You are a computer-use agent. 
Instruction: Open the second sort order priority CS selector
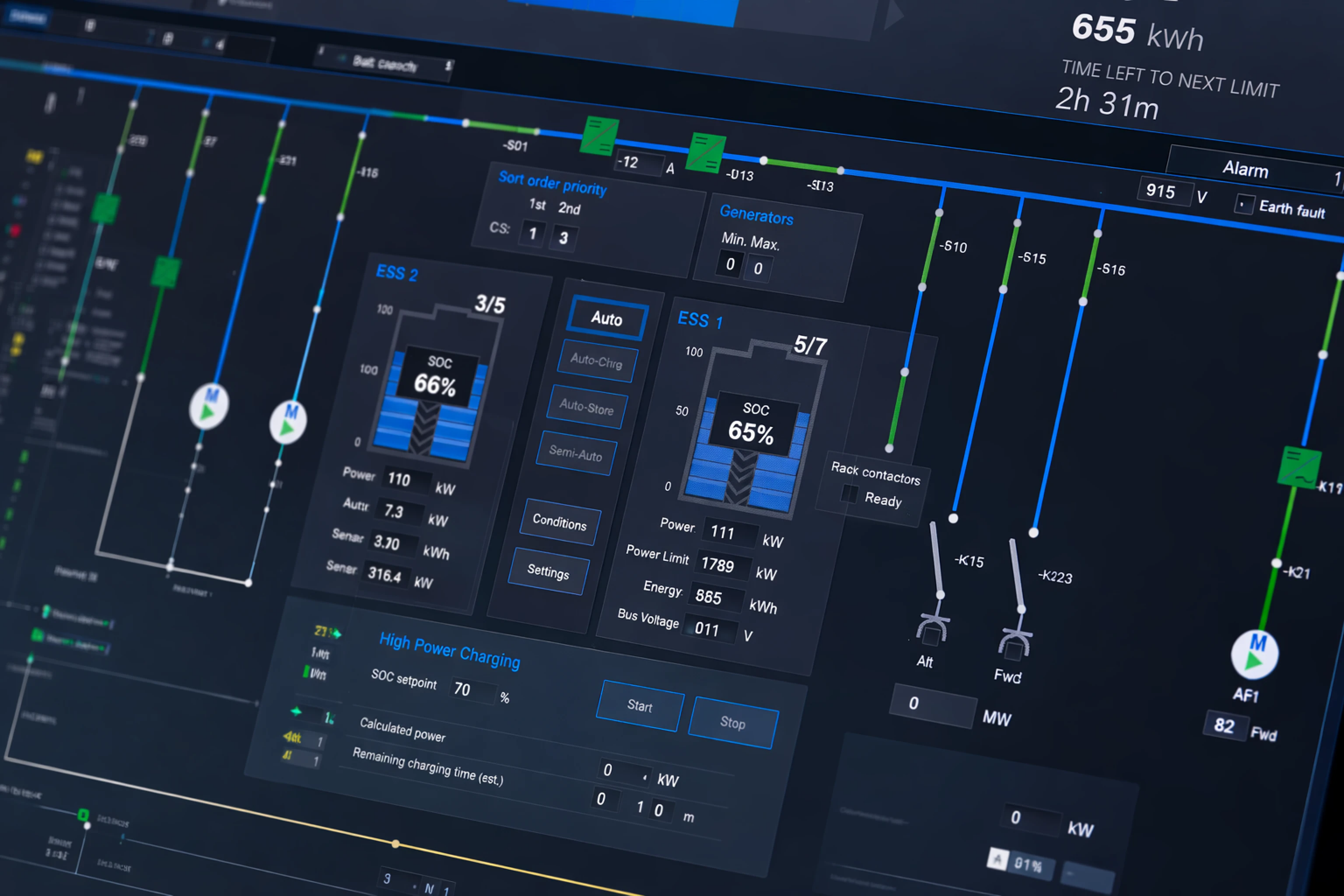click(563, 238)
